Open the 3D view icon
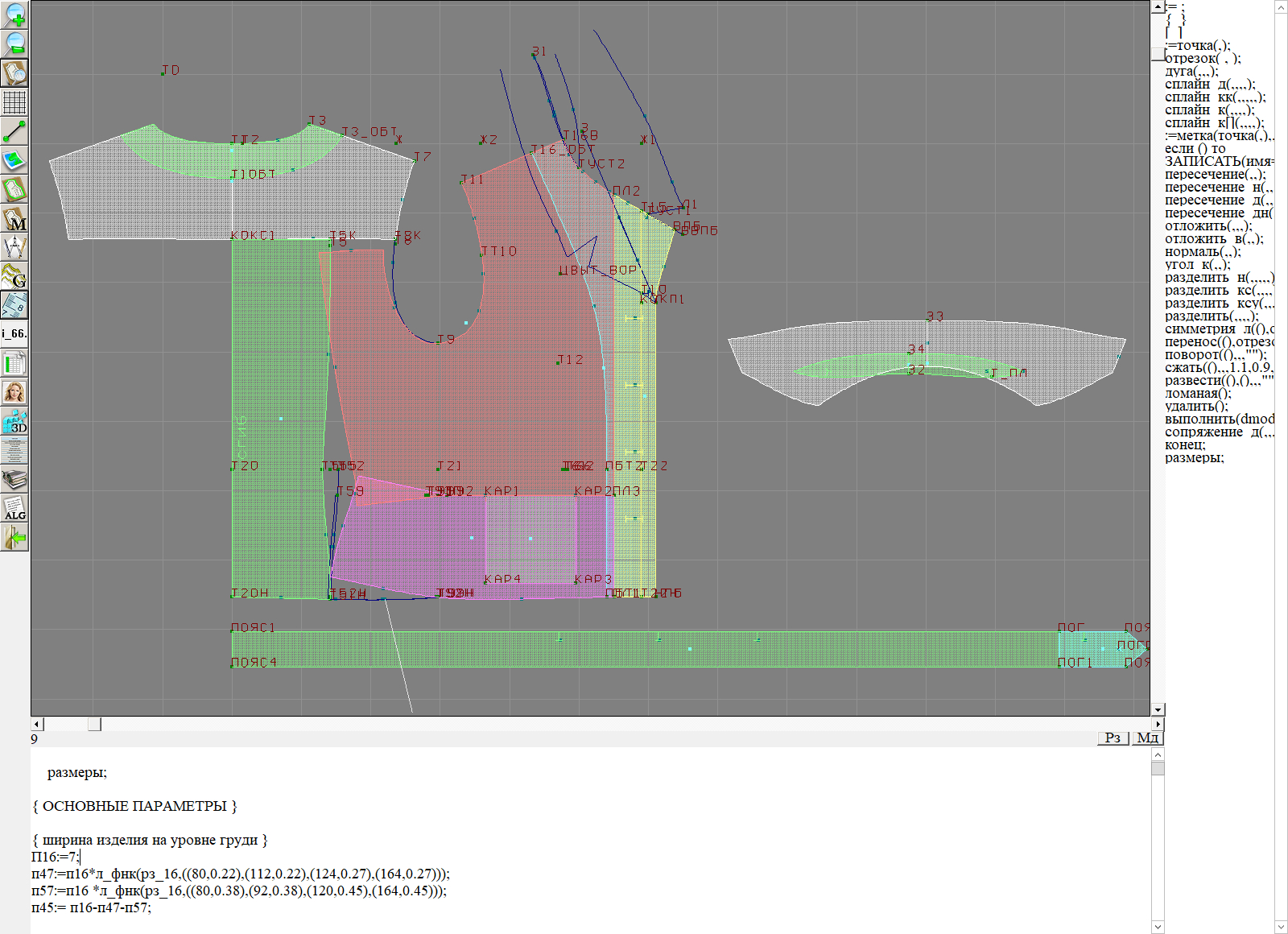1288x934 pixels. (x=14, y=421)
